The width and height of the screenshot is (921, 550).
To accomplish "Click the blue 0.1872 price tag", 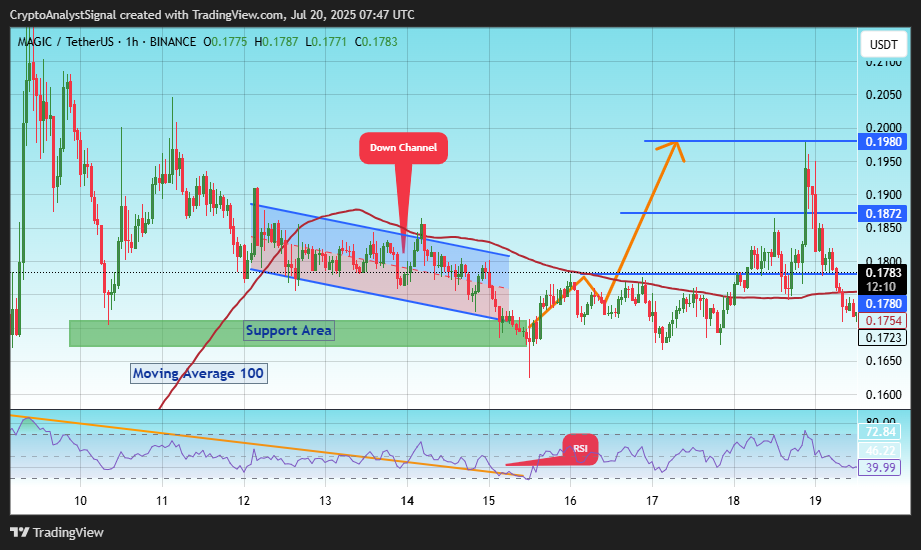I will (x=882, y=213).
